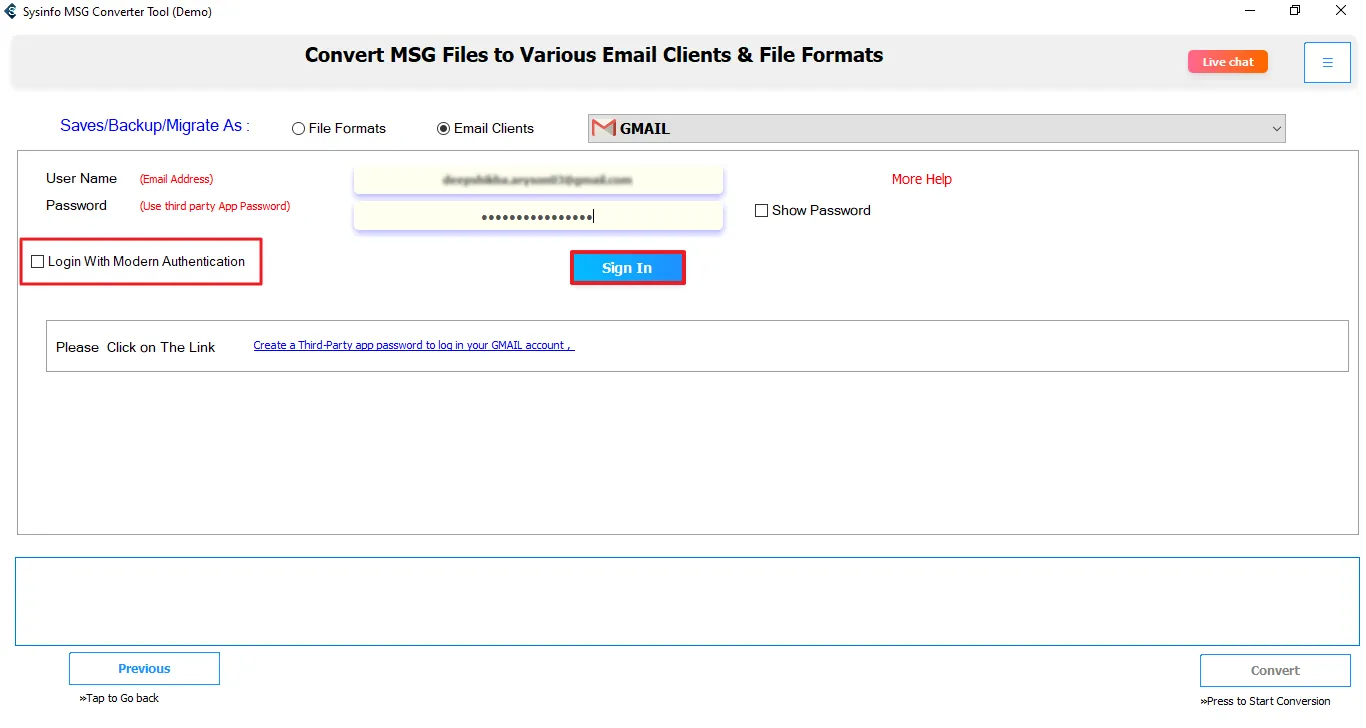Viewport: 1366px width, 728px height.
Task: Click the "Saves/Backup/Migrate As :" label
Action: [x=155, y=126]
